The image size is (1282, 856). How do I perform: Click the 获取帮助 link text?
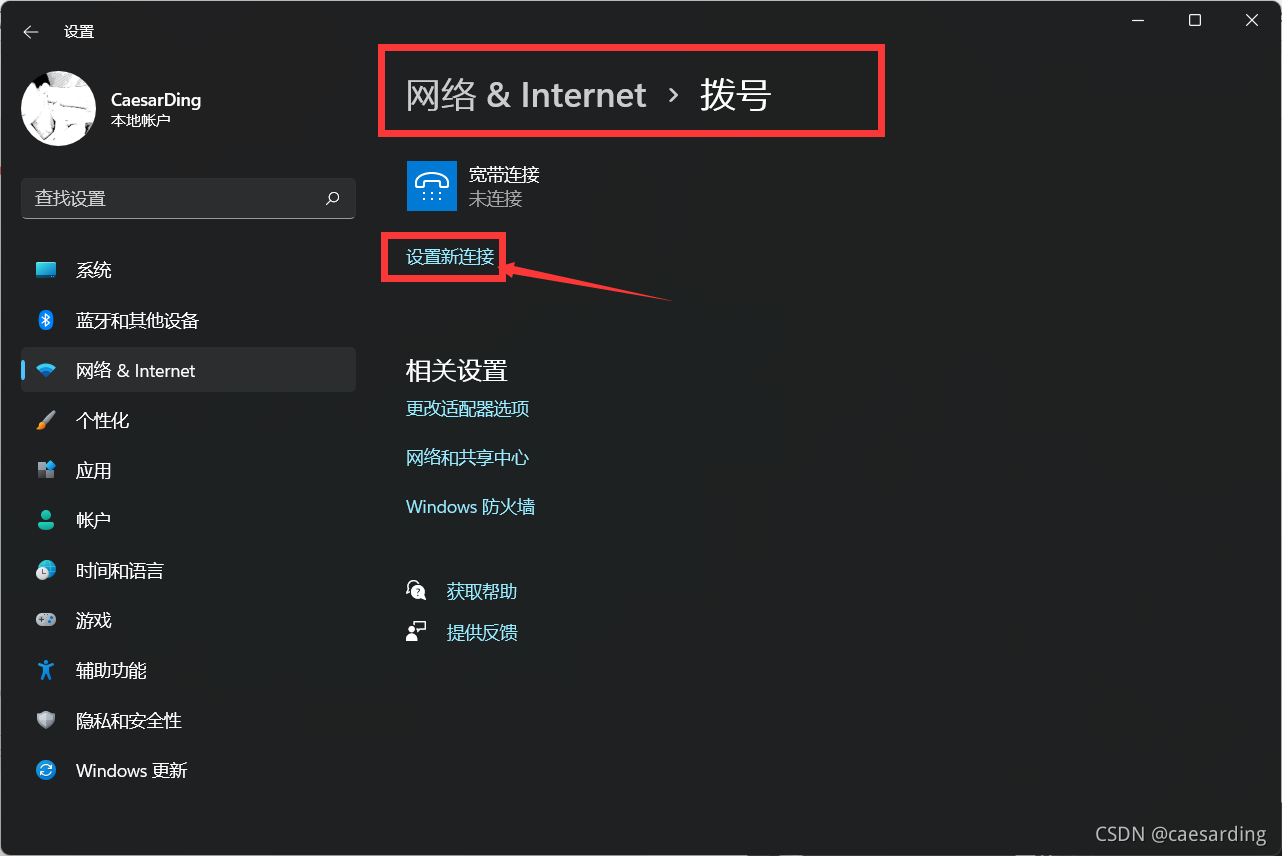pos(482,591)
